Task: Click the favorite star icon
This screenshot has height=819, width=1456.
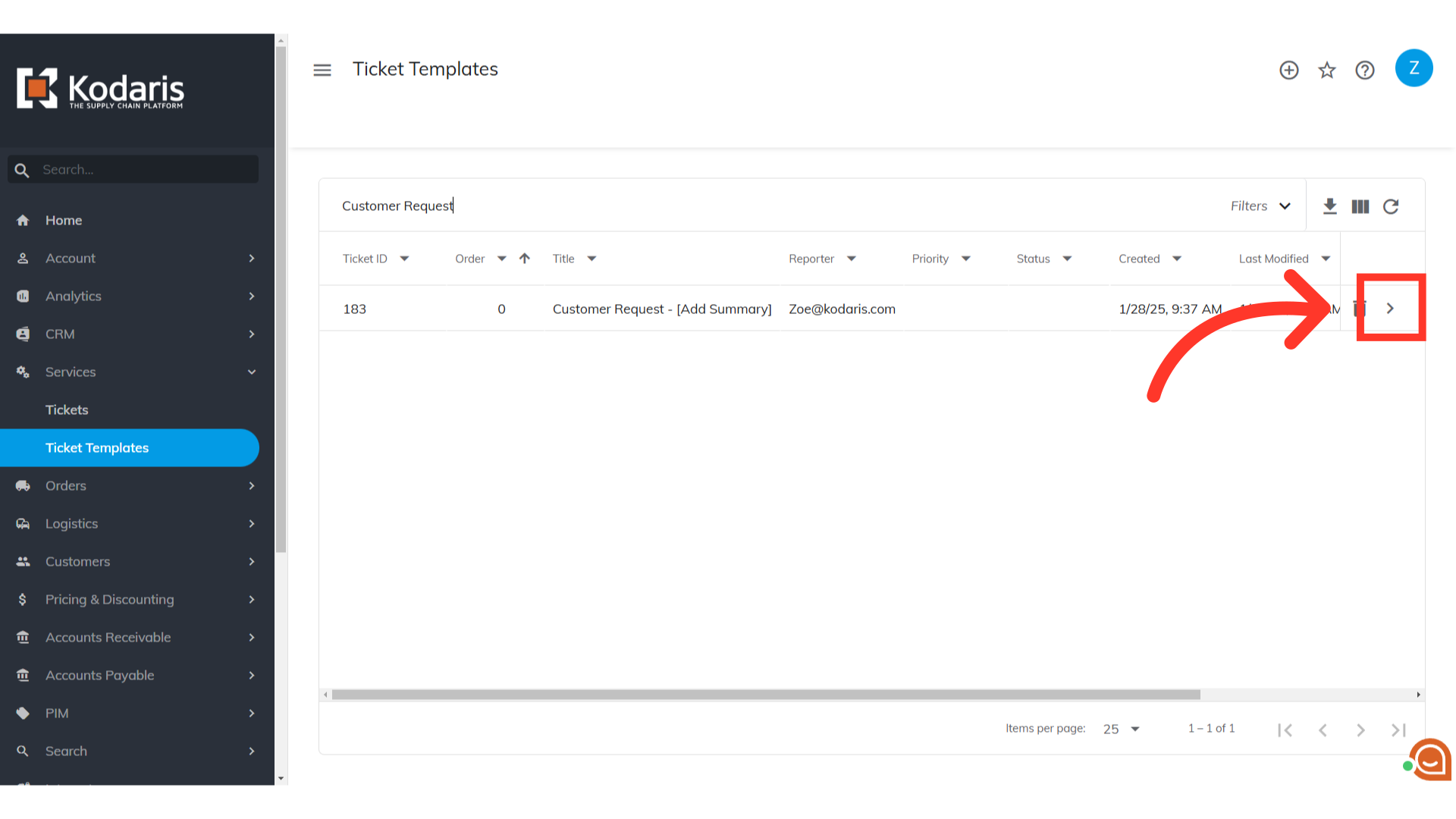Action: tap(1327, 70)
